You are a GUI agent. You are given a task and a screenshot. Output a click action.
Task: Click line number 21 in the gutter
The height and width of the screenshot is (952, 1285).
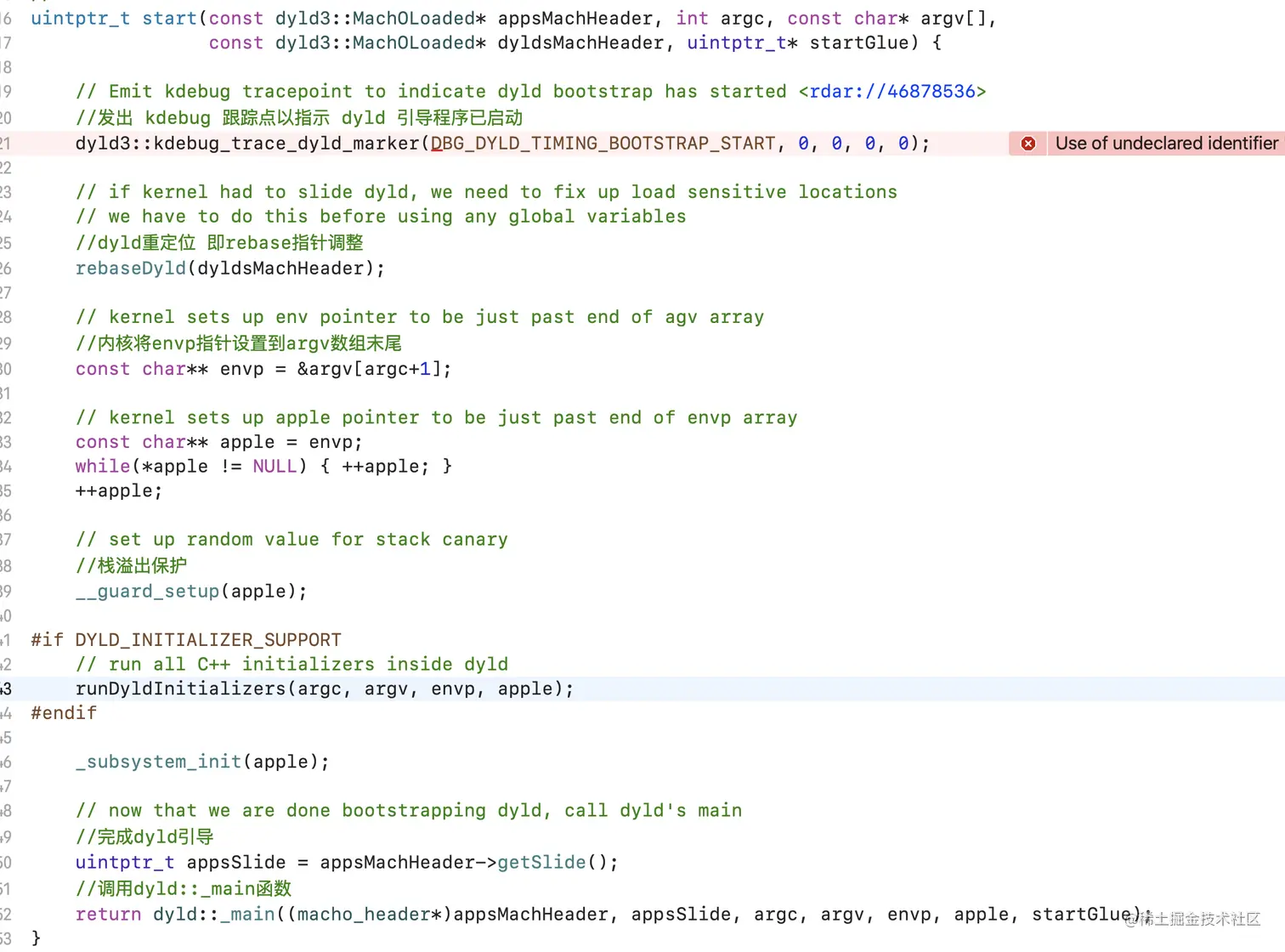pos(5,144)
